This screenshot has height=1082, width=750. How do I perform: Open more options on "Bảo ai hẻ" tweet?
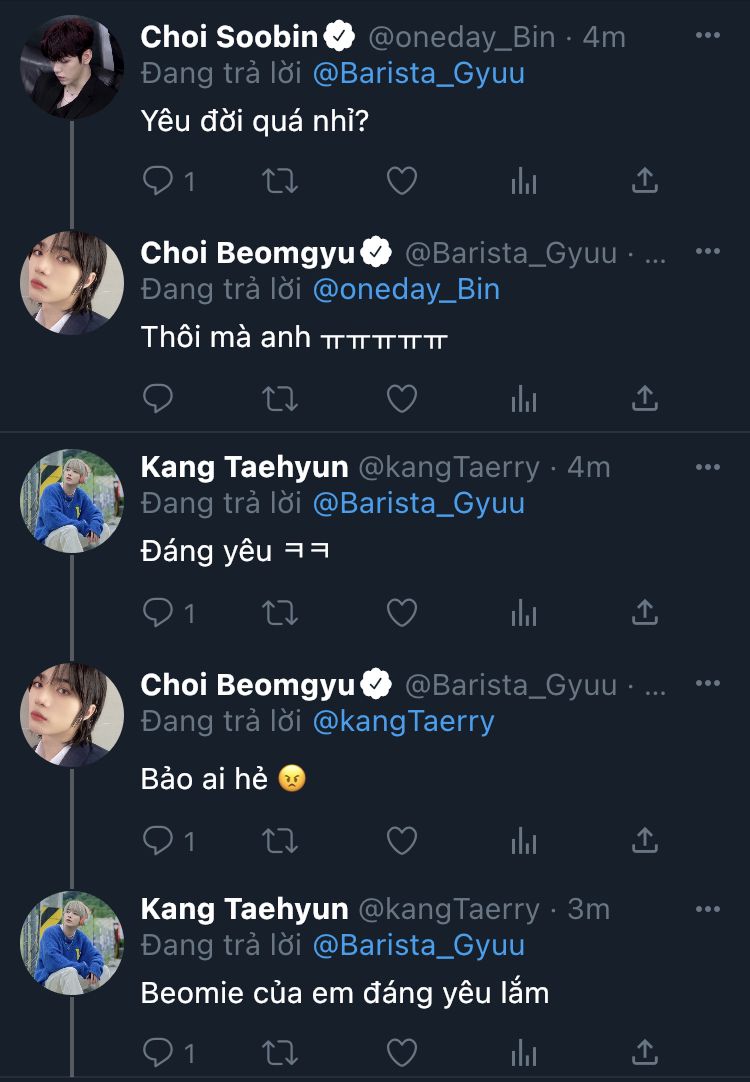coord(707,685)
